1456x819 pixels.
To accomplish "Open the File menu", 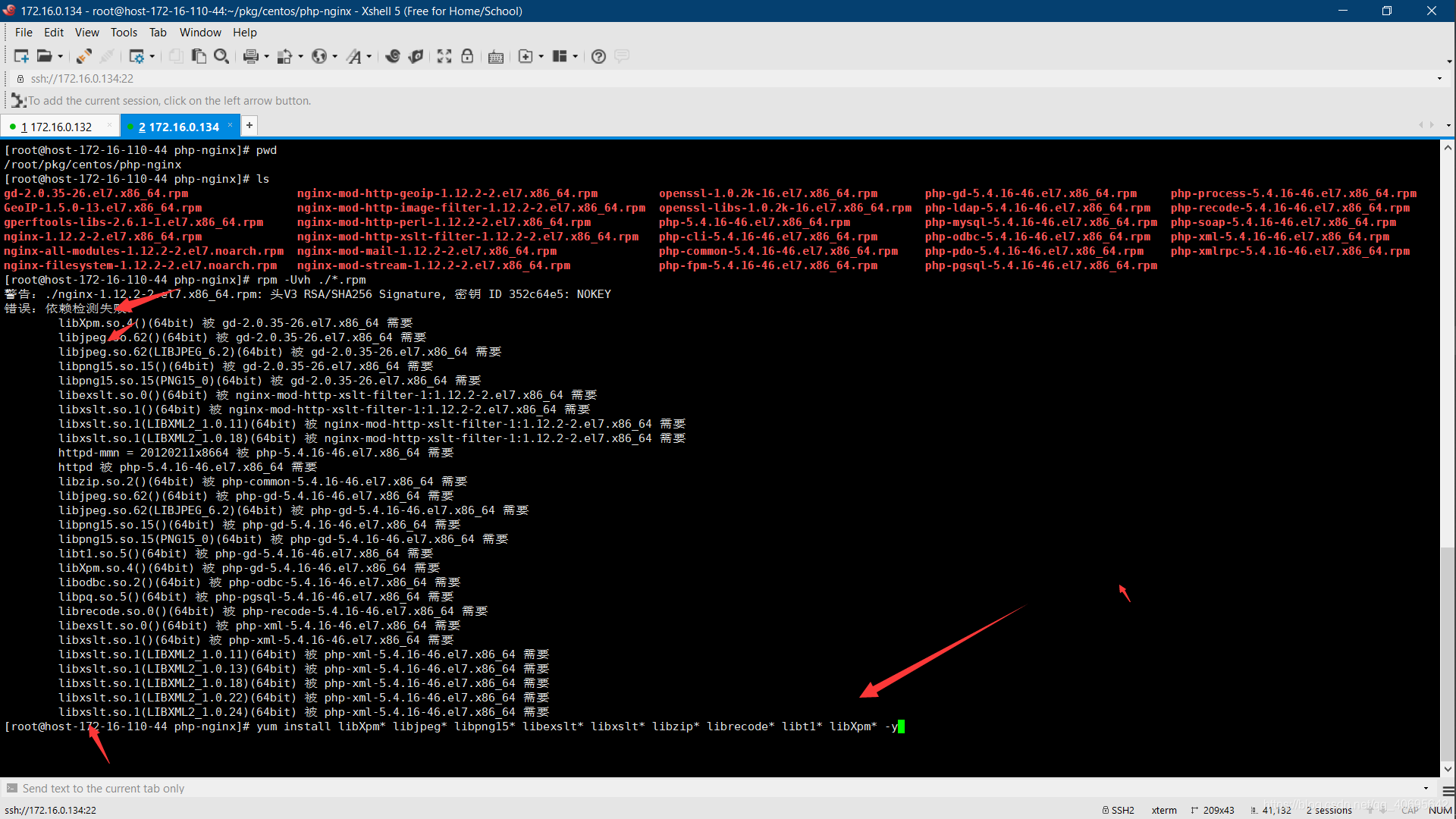I will click(x=22, y=32).
